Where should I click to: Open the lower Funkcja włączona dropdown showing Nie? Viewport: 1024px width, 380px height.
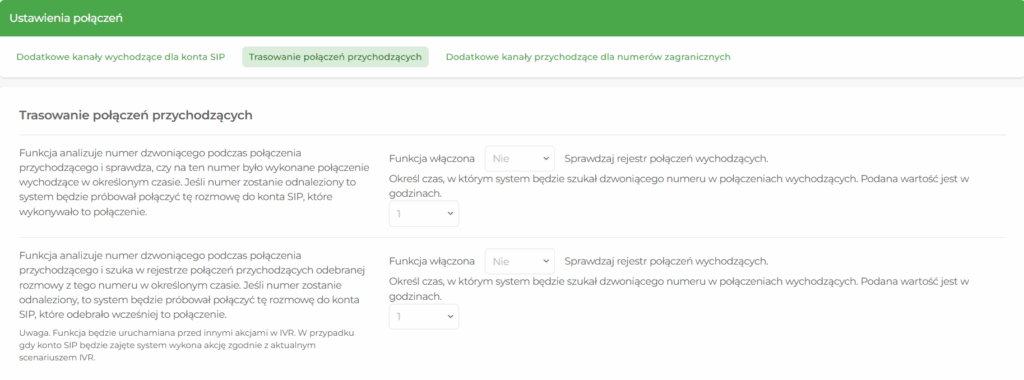(x=520, y=261)
